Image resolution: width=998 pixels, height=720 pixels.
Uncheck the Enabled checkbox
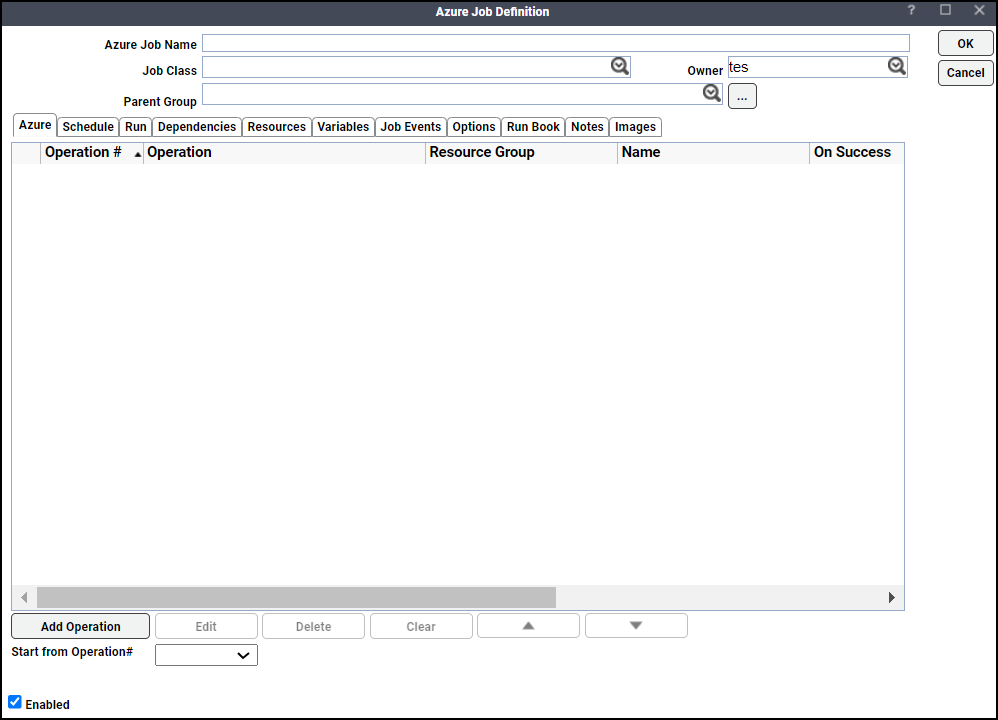pyautogui.click(x=15, y=702)
